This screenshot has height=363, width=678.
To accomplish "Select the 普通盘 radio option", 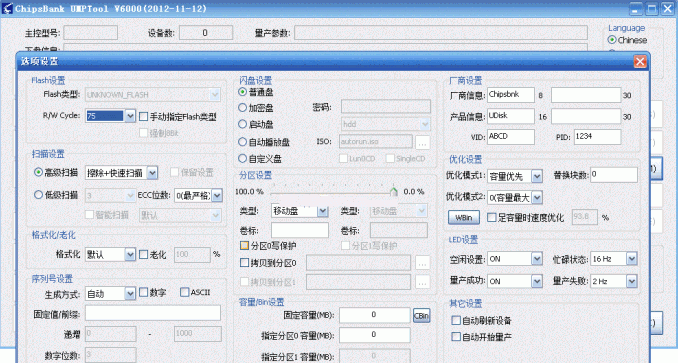I will coord(243,92).
